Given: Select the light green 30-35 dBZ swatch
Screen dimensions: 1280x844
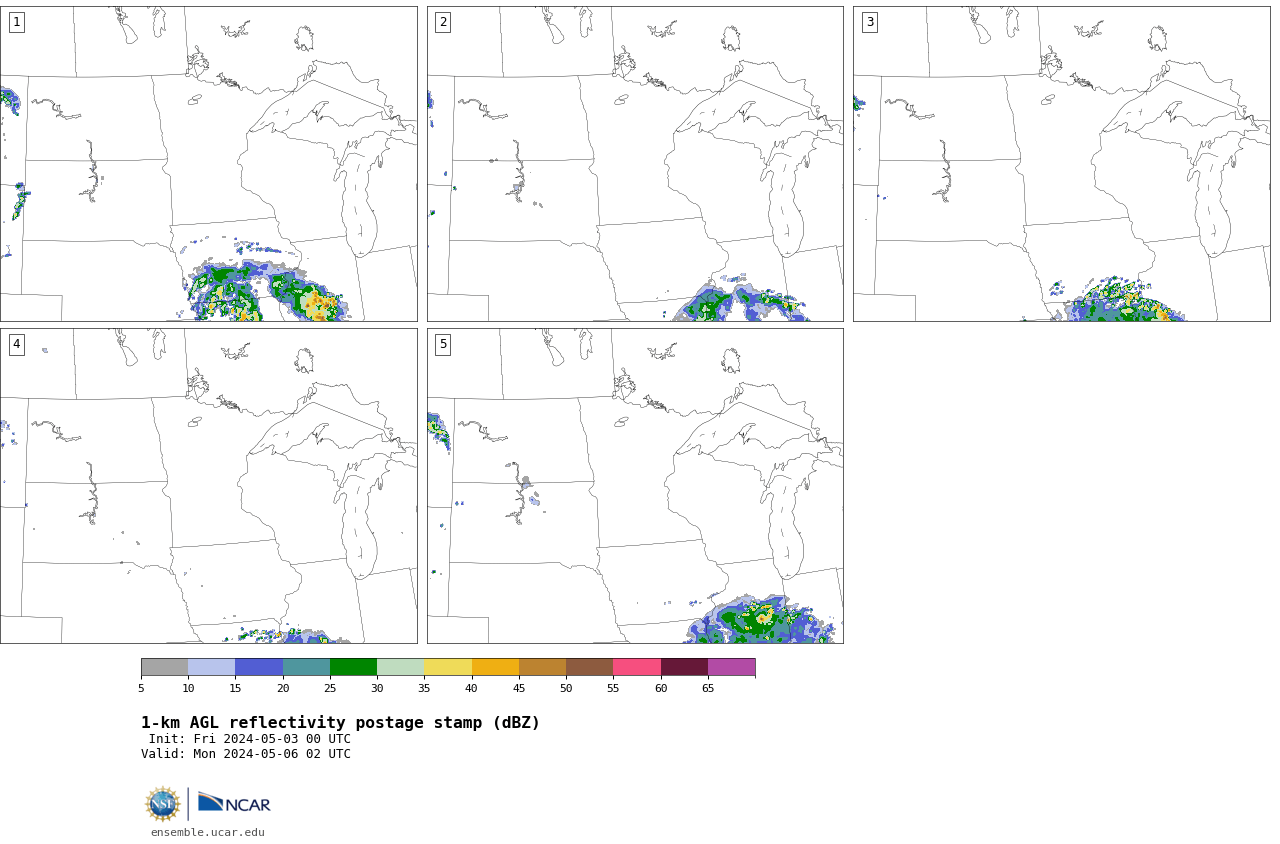Looking at the screenshot, I should (400, 667).
